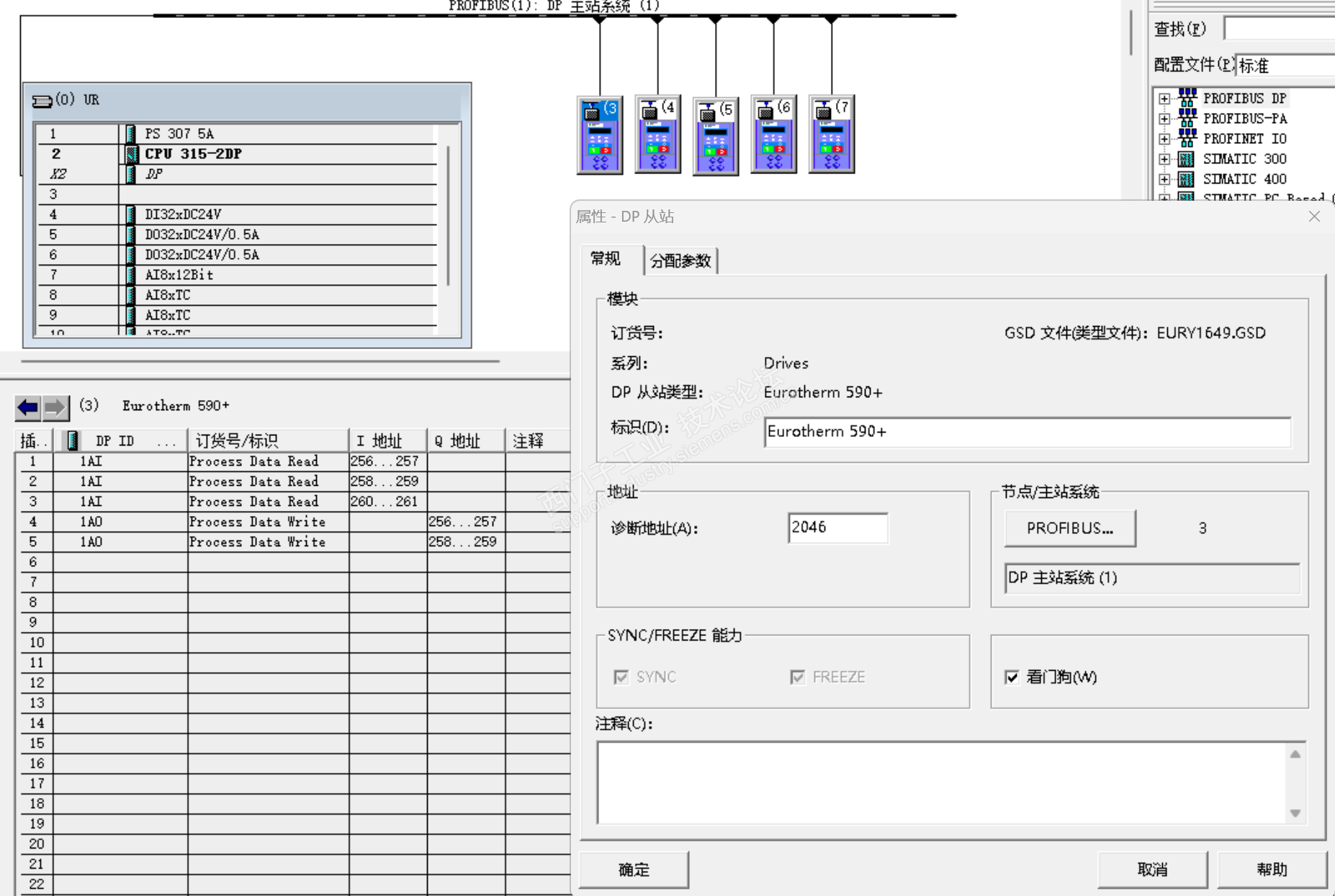Select DP slave station 3 drive icon

coord(600,135)
